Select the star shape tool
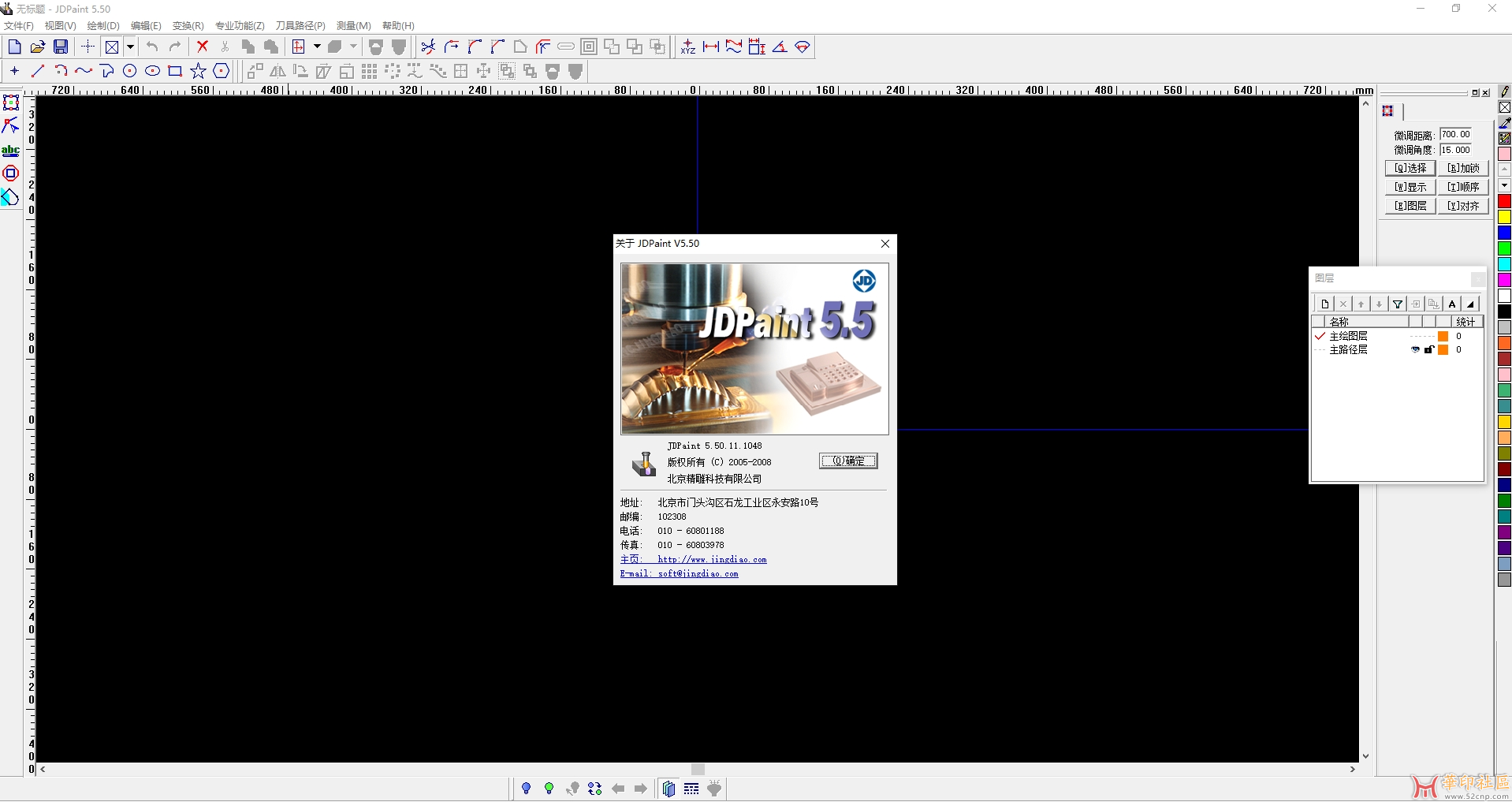Screen dimensions: 1512x802 [x=198, y=71]
